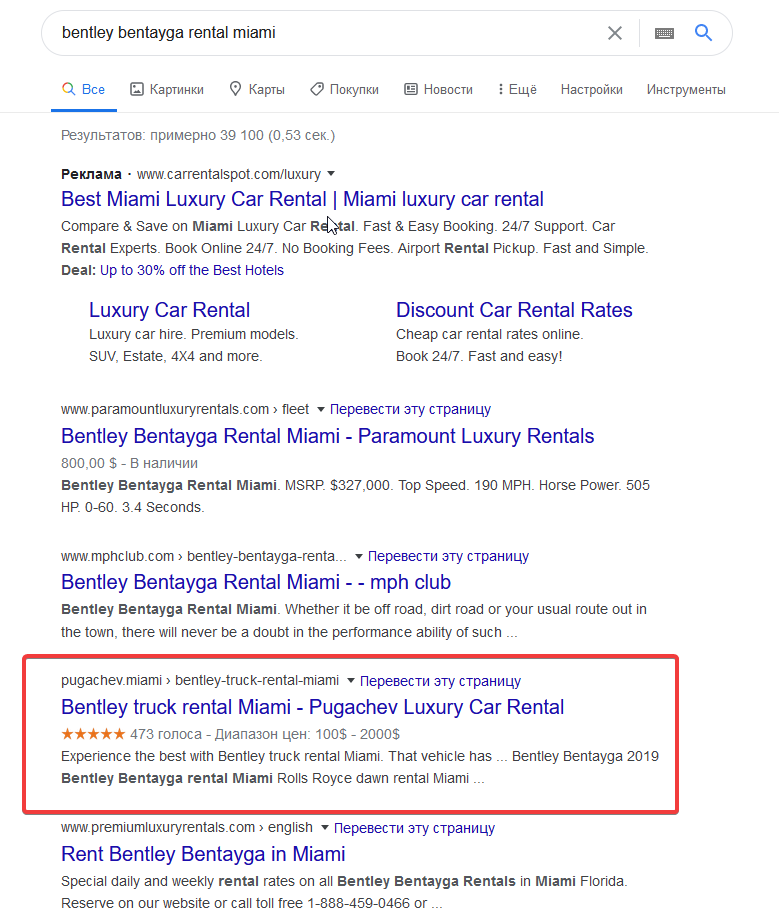Open the on-screen keyboard icon in search bar
The height and width of the screenshot is (921, 779).
664,33
